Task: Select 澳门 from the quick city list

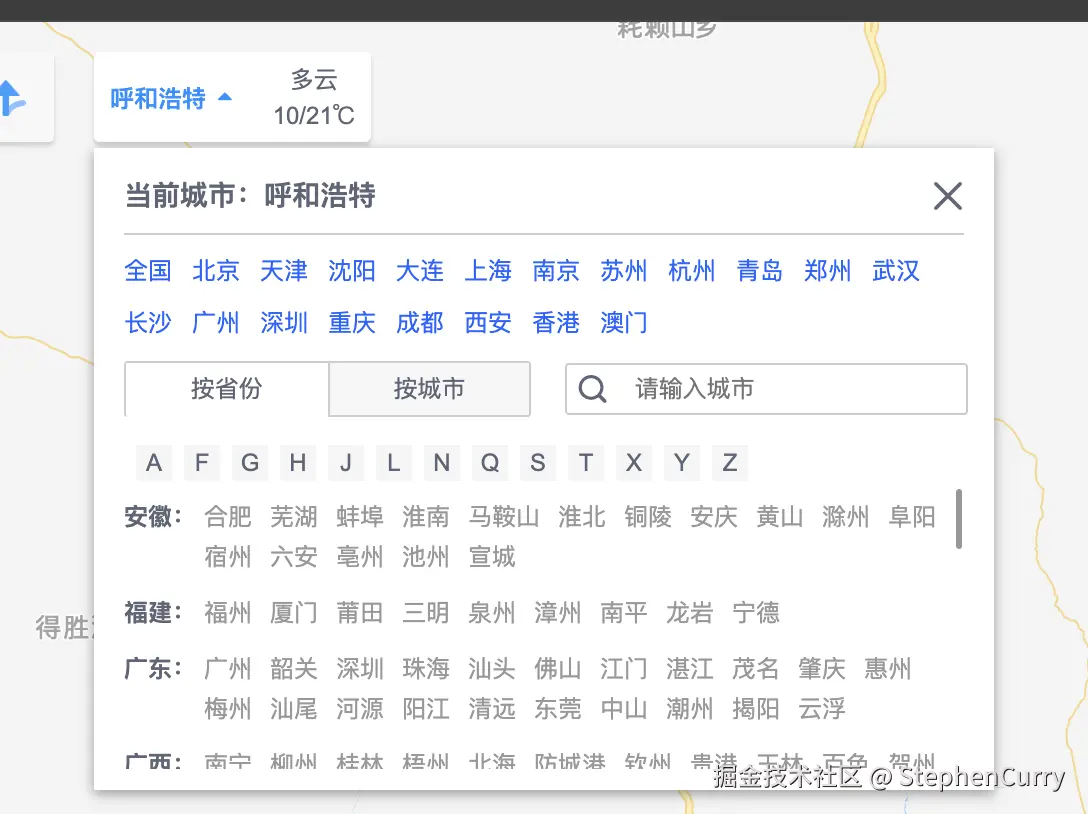Action: pyautogui.click(x=623, y=323)
